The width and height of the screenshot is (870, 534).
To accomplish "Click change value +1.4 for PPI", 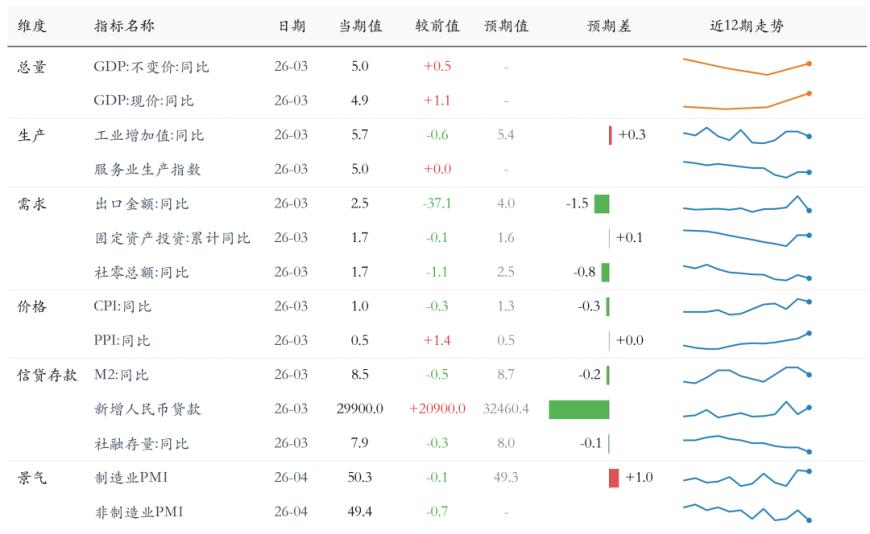I will click(x=437, y=340).
